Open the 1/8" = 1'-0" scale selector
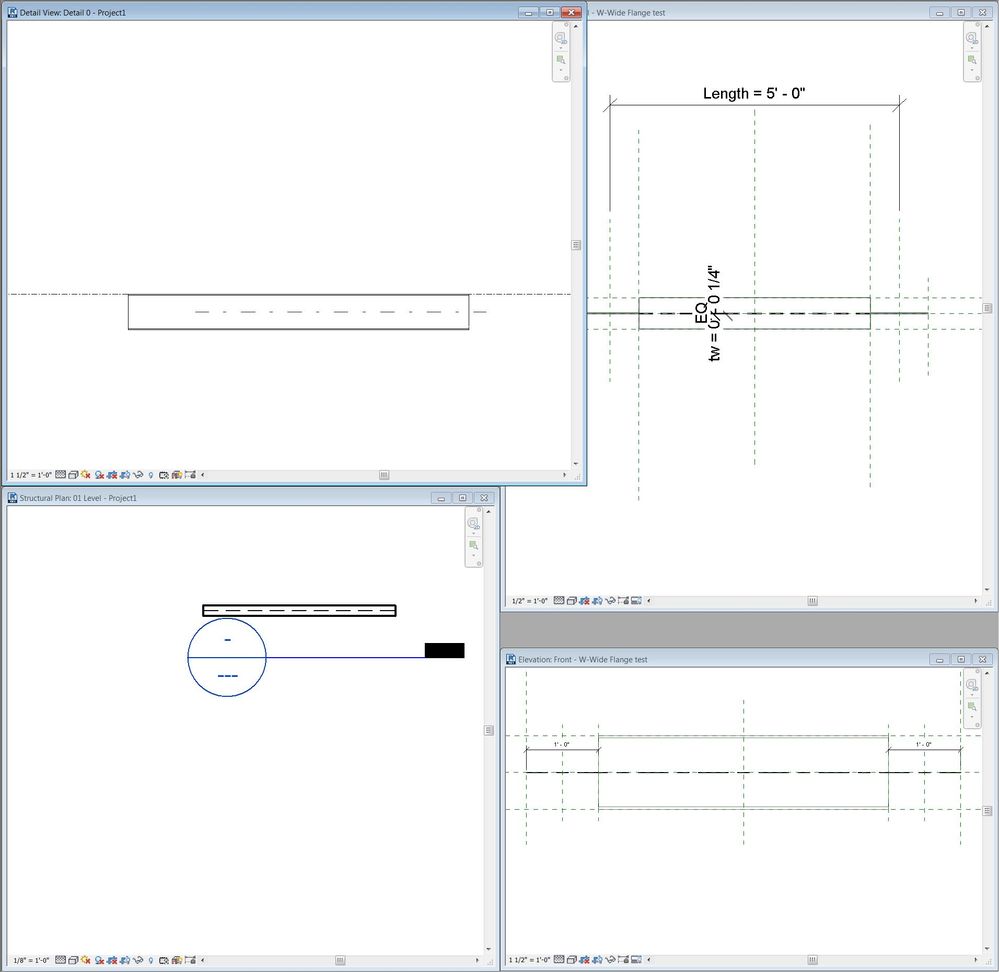Screen dimensions: 999x972 pyautogui.click(x=31, y=961)
